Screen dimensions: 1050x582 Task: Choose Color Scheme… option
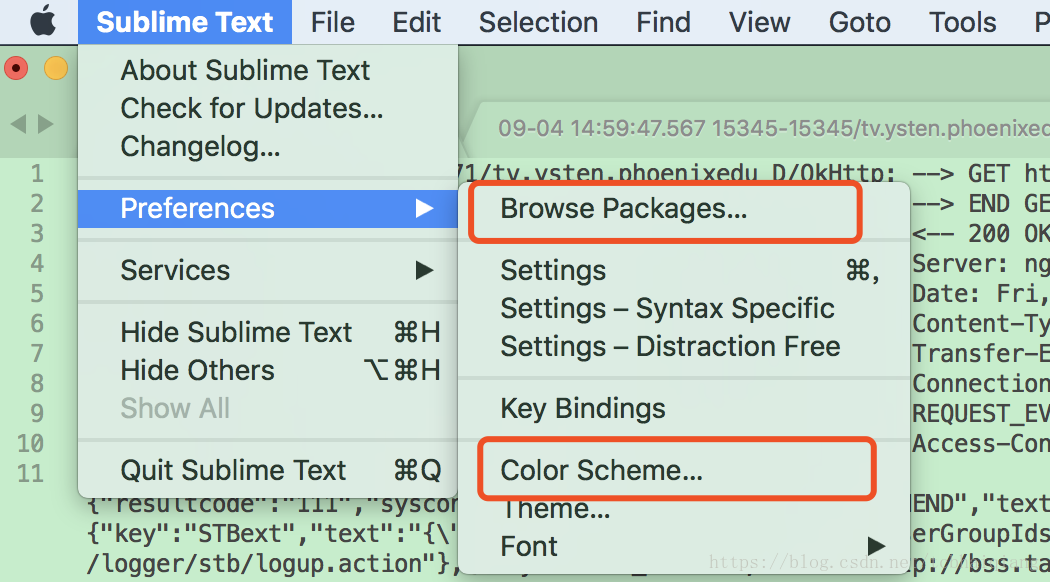coord(684,470)
